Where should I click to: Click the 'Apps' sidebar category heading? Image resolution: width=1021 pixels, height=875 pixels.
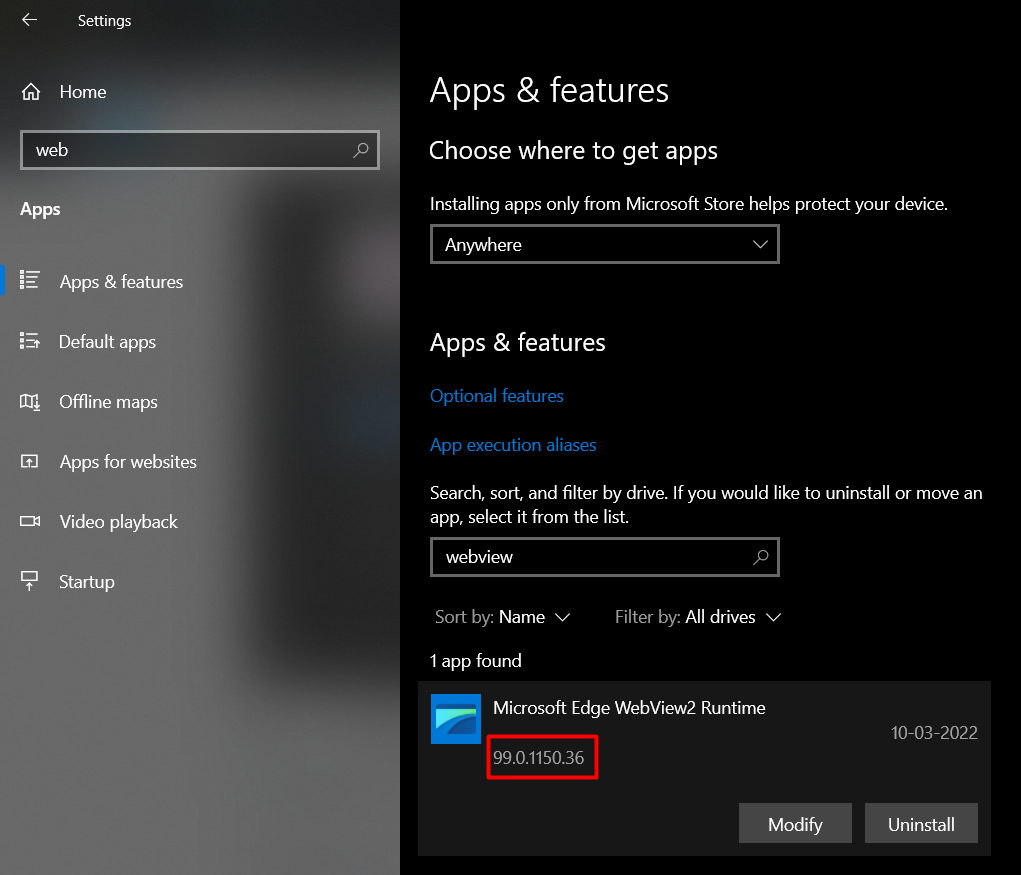point(40,209)
